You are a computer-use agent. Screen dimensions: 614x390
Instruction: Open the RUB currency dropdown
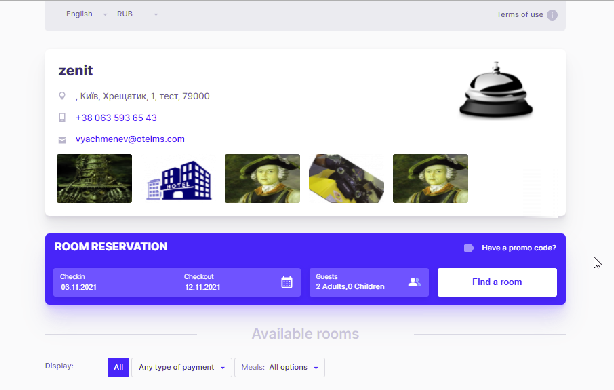coord(137,14)
